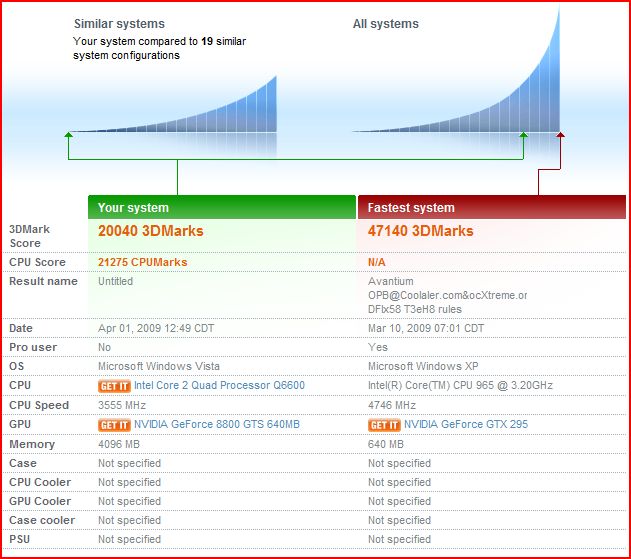The image size is (631, 559).
Task: Click the All systems chart
Action: coord(456,70)
